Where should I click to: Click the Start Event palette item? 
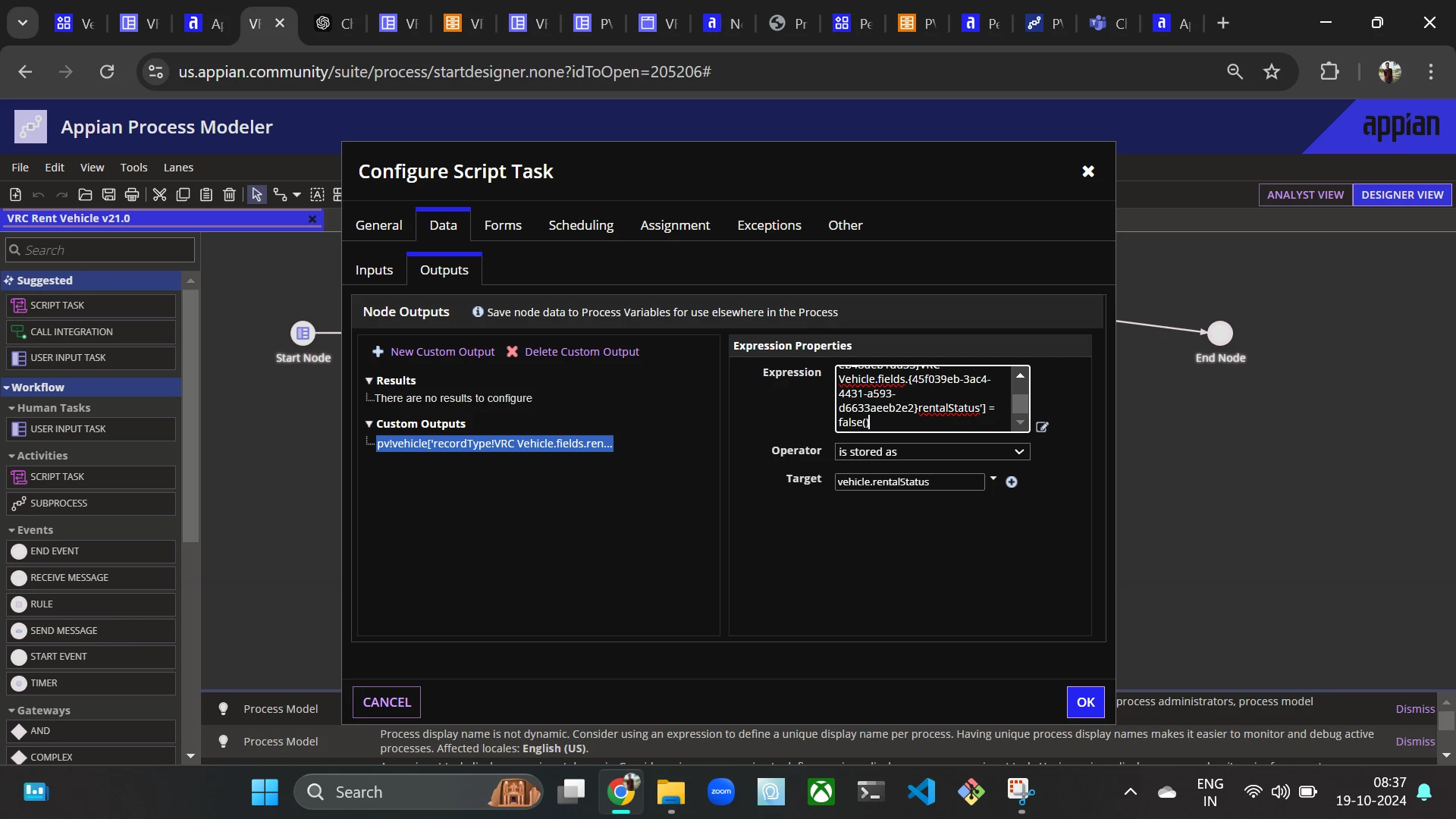[x=91, y=657]
